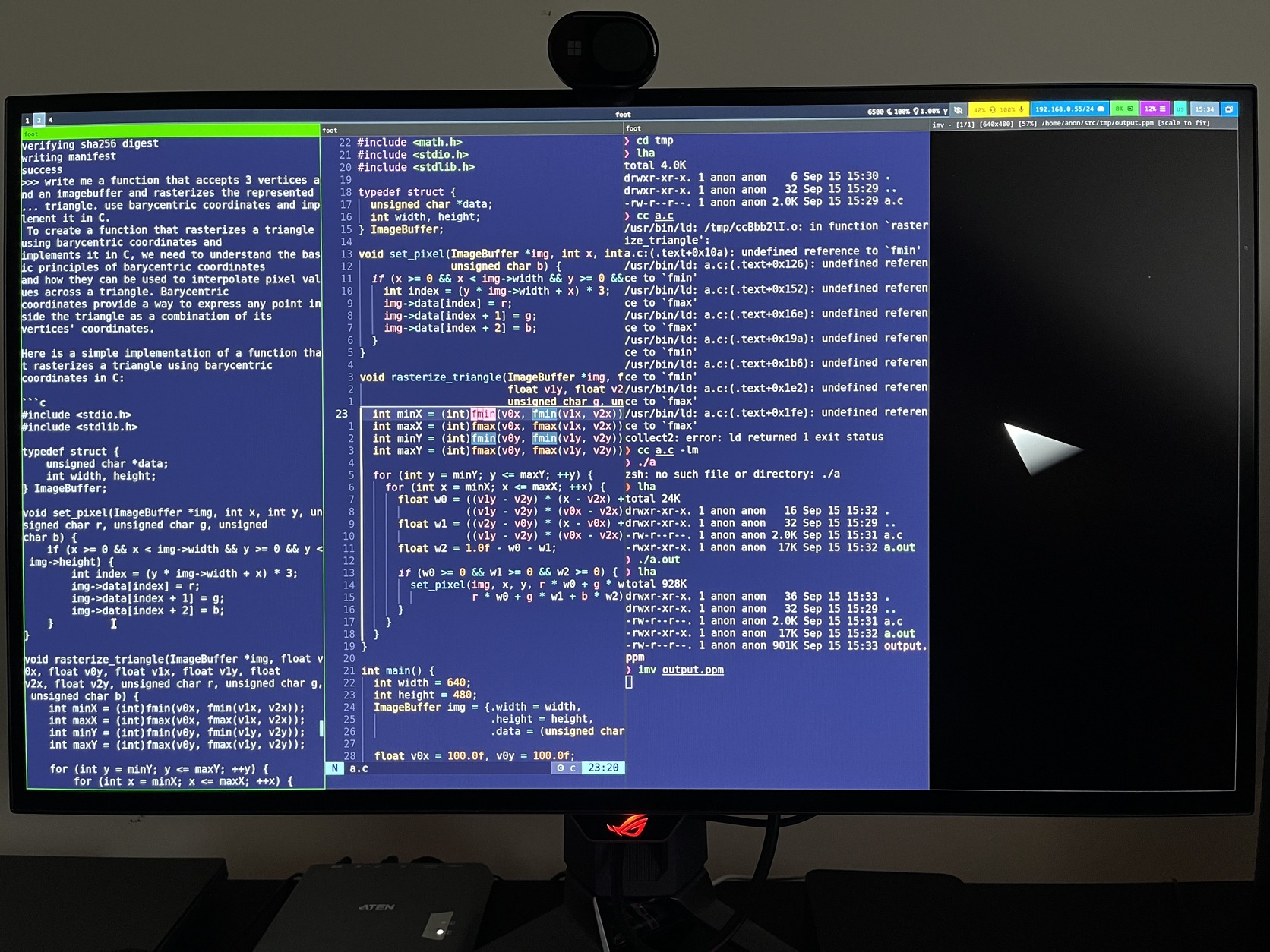Image resolution: width=1270 pixels, height=952 pixels.
Task: Focus the imv window title bar
Action: [1083, 124]
